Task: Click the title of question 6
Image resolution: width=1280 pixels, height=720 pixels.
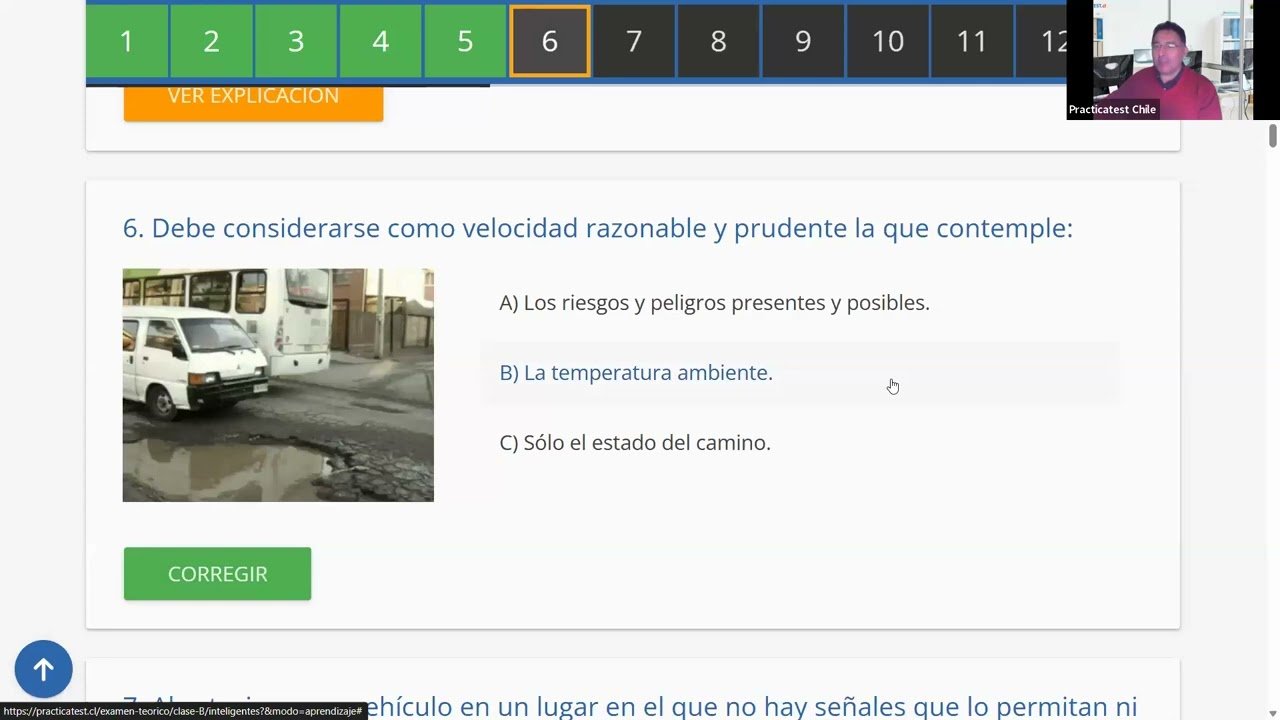Action: click(598, 227)
